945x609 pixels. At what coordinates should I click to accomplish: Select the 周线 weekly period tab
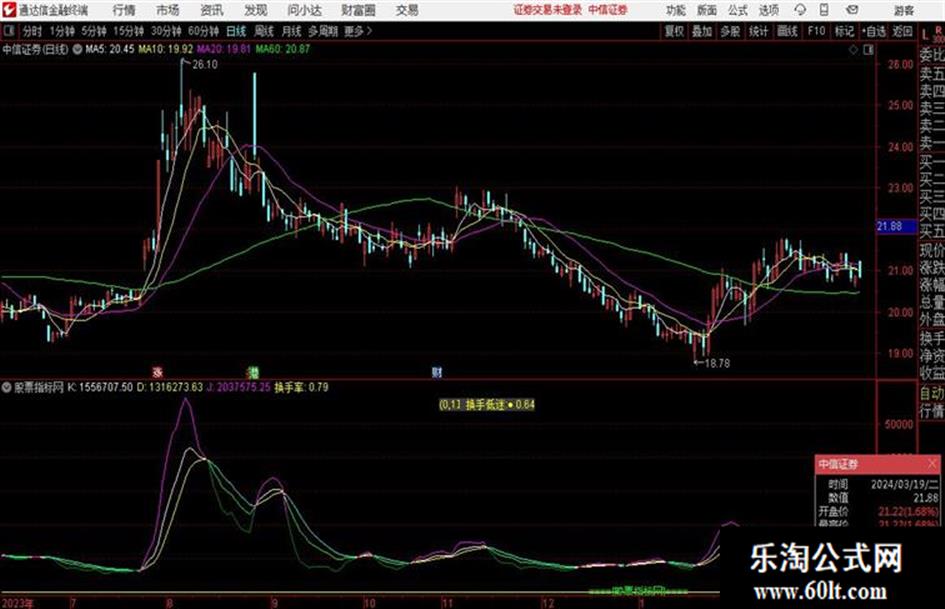coord(264,31)
